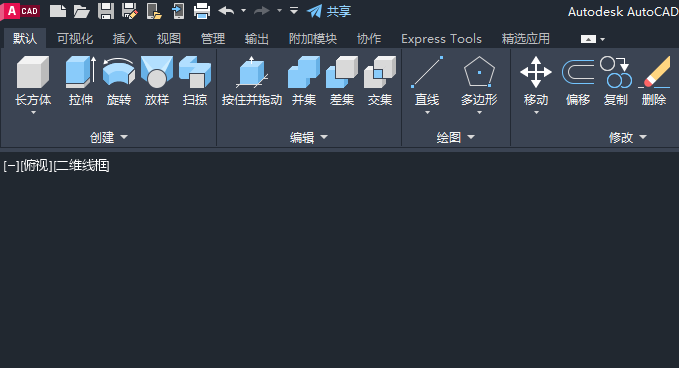This screenshot has height=368, width=679.
Task: Open the 视图 ribbon tab
Action: 168,39
